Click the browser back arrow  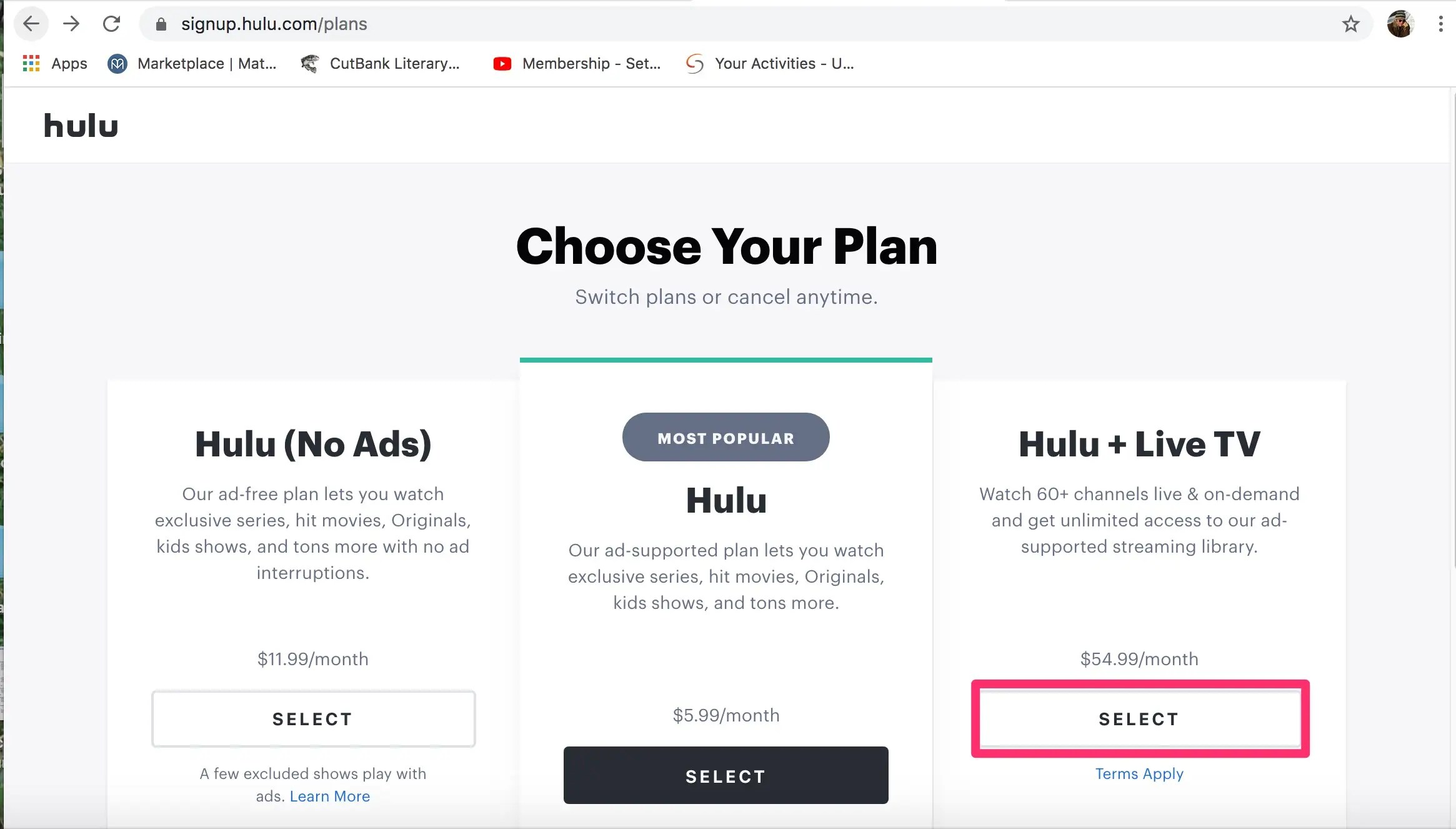tap(31, 24)
